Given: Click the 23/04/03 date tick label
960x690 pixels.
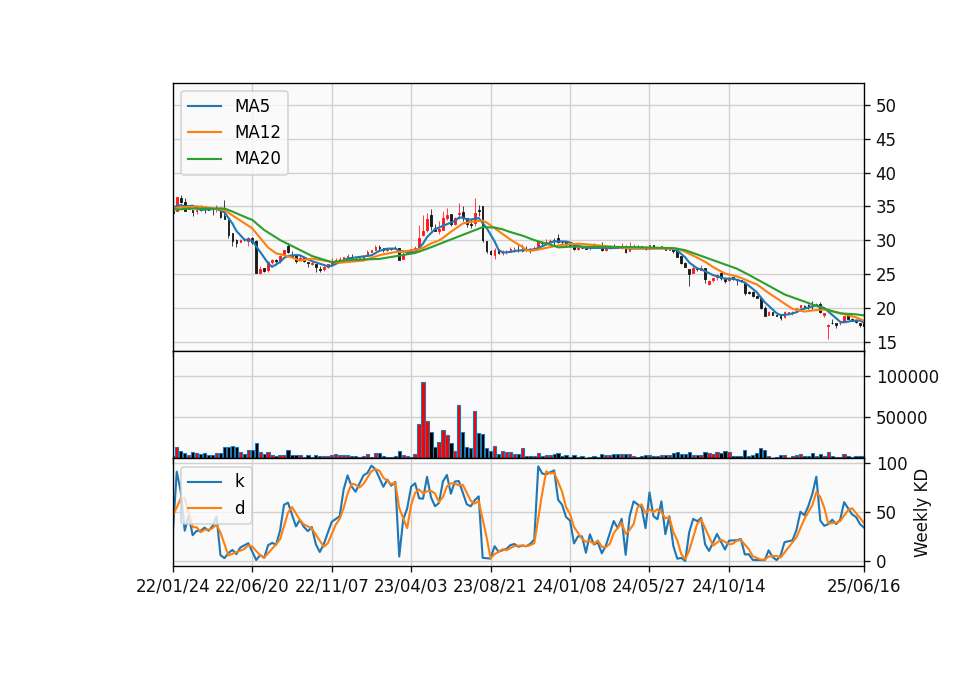Looking at the screenshot, I should coord(410,586).
